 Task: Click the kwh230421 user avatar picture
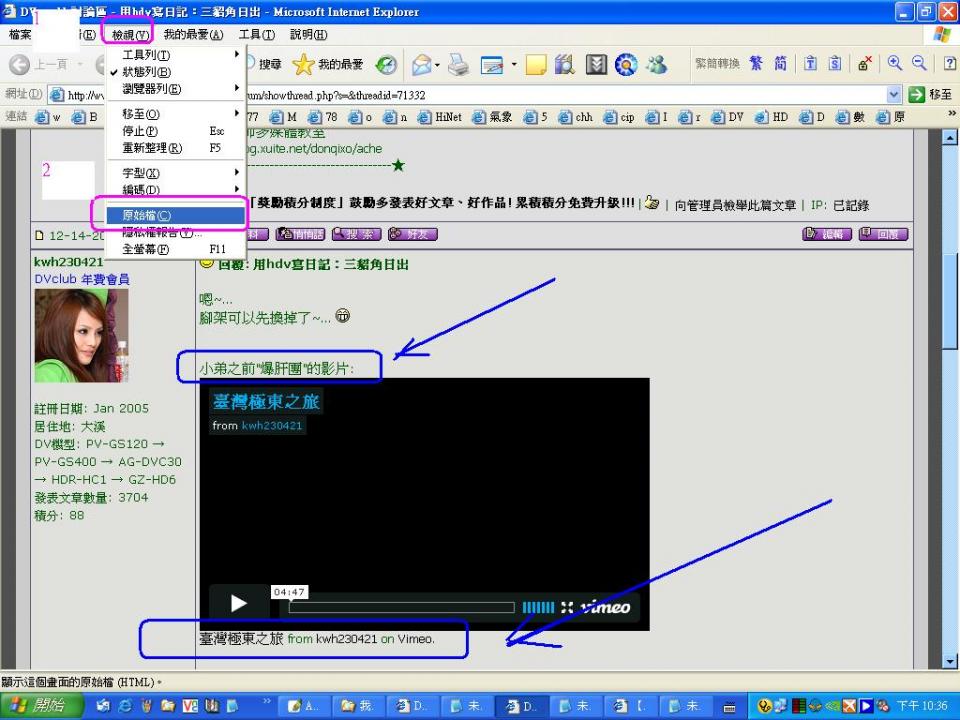[x=81, y=336]
